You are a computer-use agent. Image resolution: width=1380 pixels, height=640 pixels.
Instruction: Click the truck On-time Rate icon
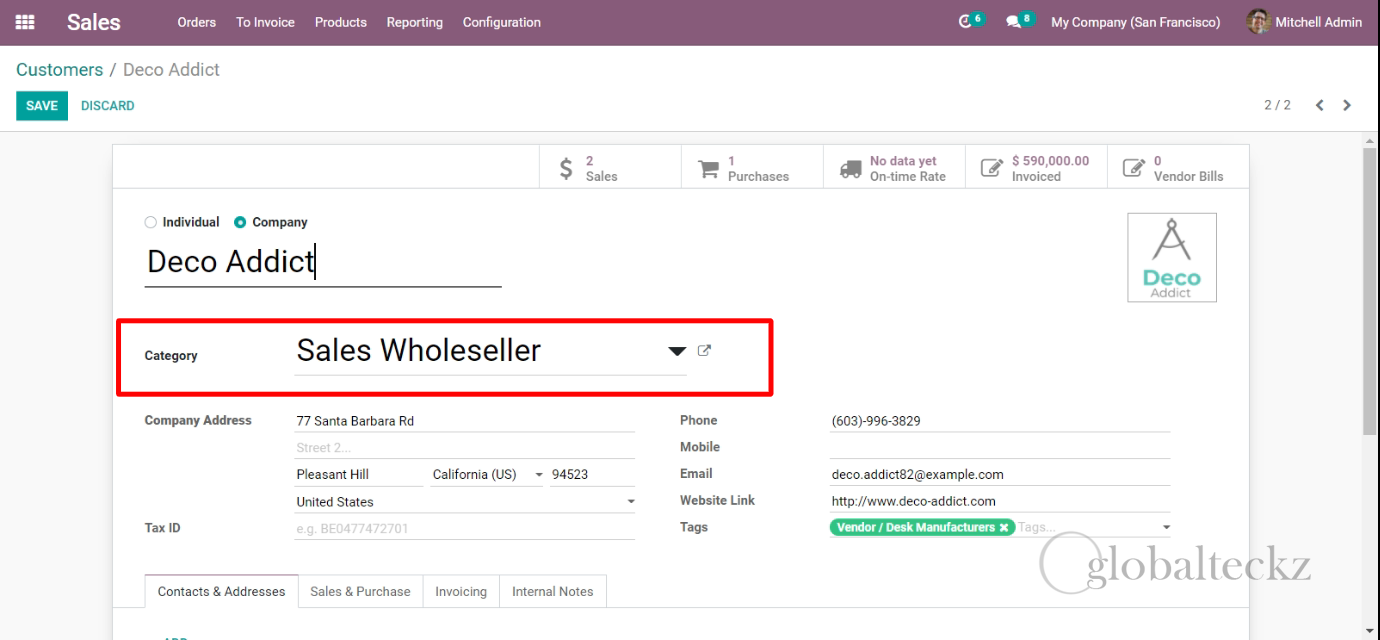click(851, 169)
